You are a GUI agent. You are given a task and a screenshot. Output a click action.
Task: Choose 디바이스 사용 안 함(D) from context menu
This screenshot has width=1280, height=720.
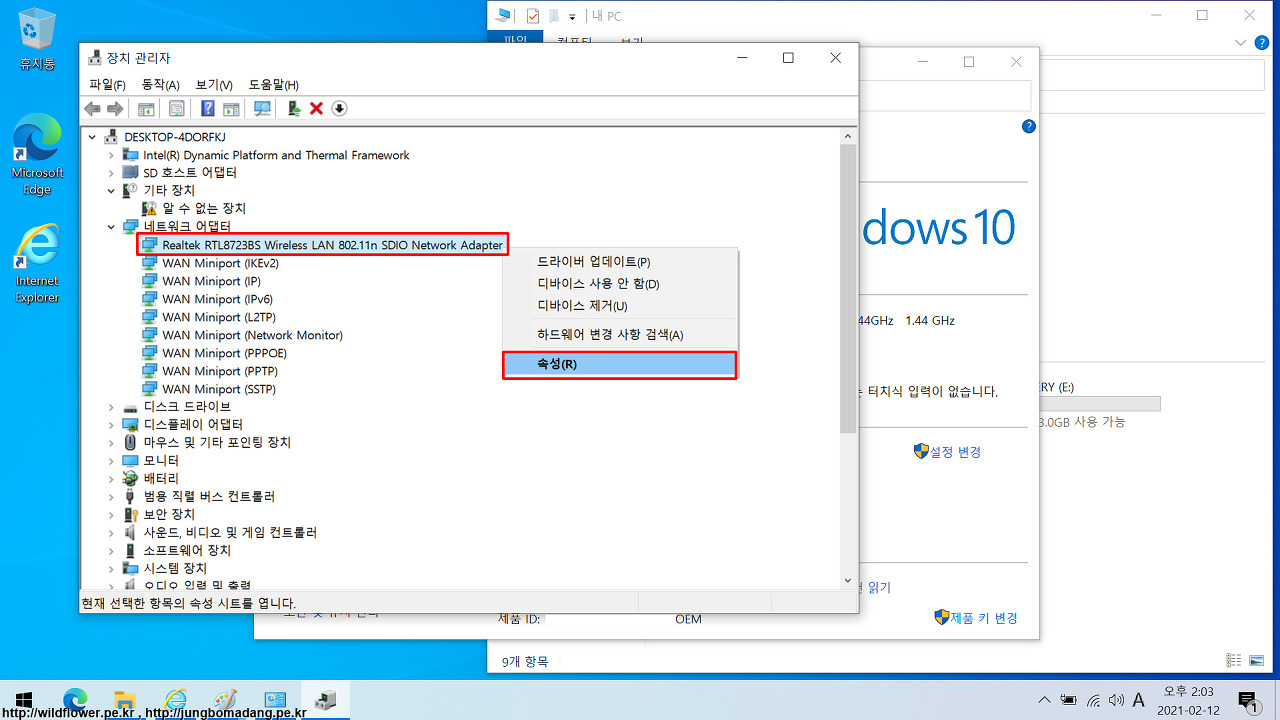tap(619, 284)
